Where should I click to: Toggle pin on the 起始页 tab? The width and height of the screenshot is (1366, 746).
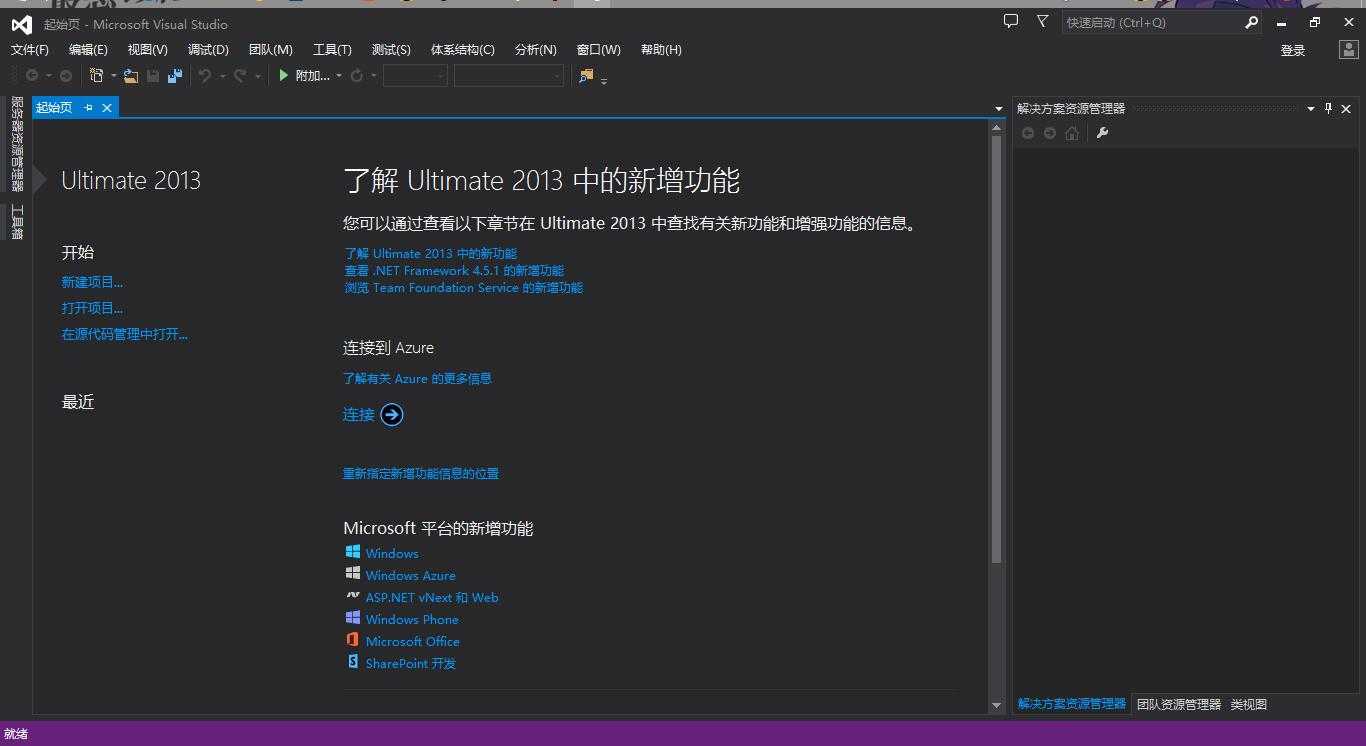click(88, 108)
